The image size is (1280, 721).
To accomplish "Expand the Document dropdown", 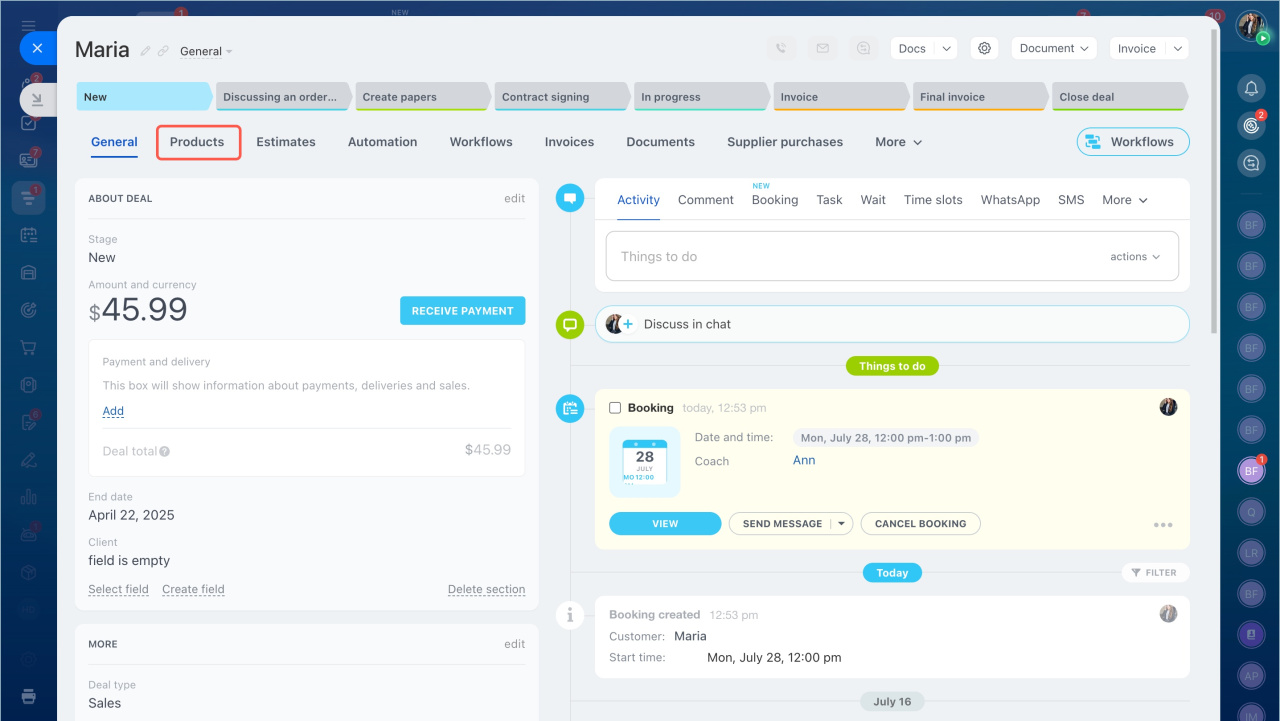I will 1054,48.
